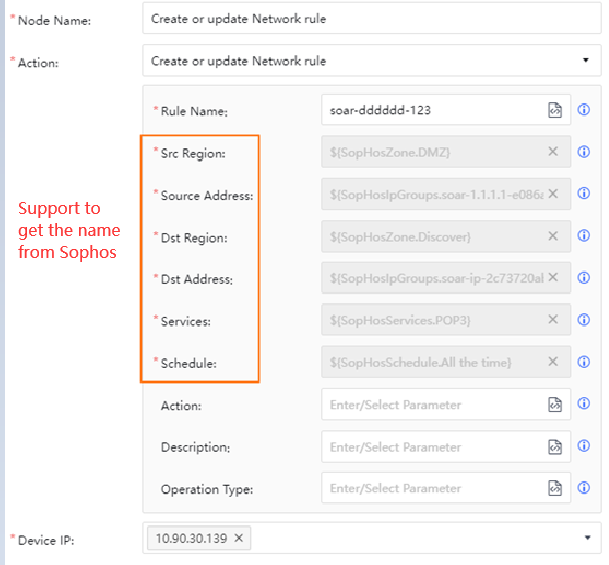The height and width of the screenshot is (565, 609).
Task: Click the Description parameter input field
Action: tap(432, 447)
